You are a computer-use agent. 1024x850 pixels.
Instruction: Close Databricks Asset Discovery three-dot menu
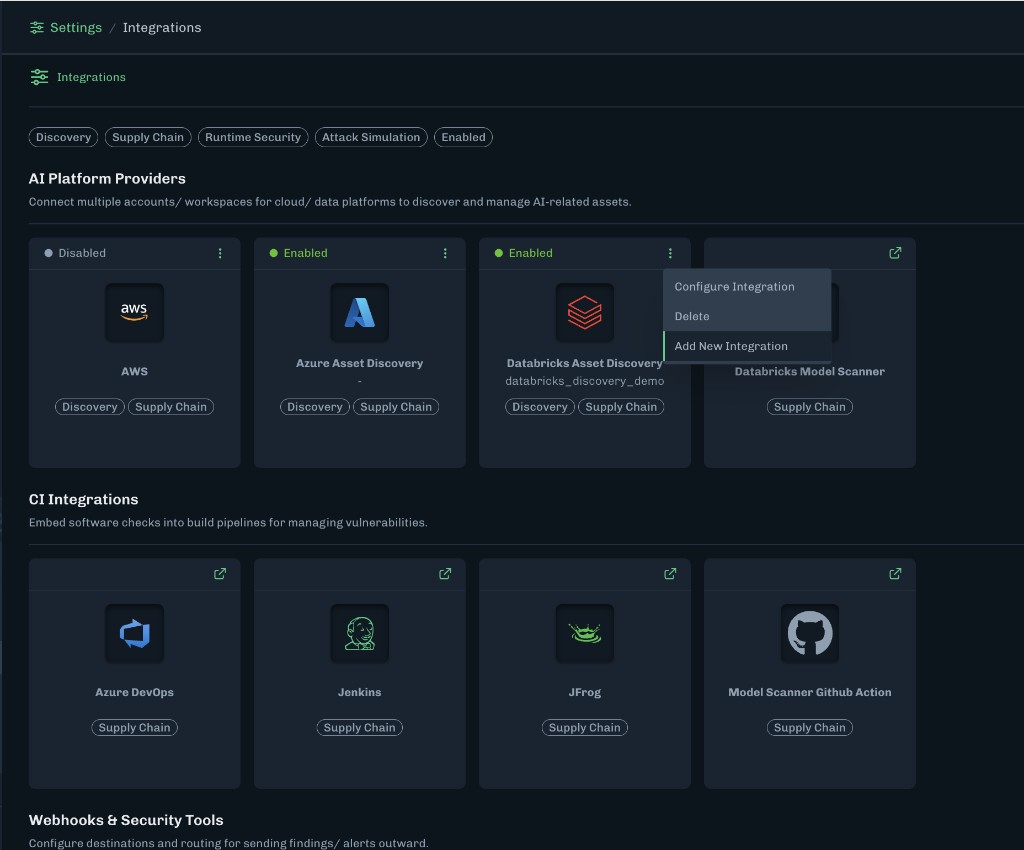670,253
